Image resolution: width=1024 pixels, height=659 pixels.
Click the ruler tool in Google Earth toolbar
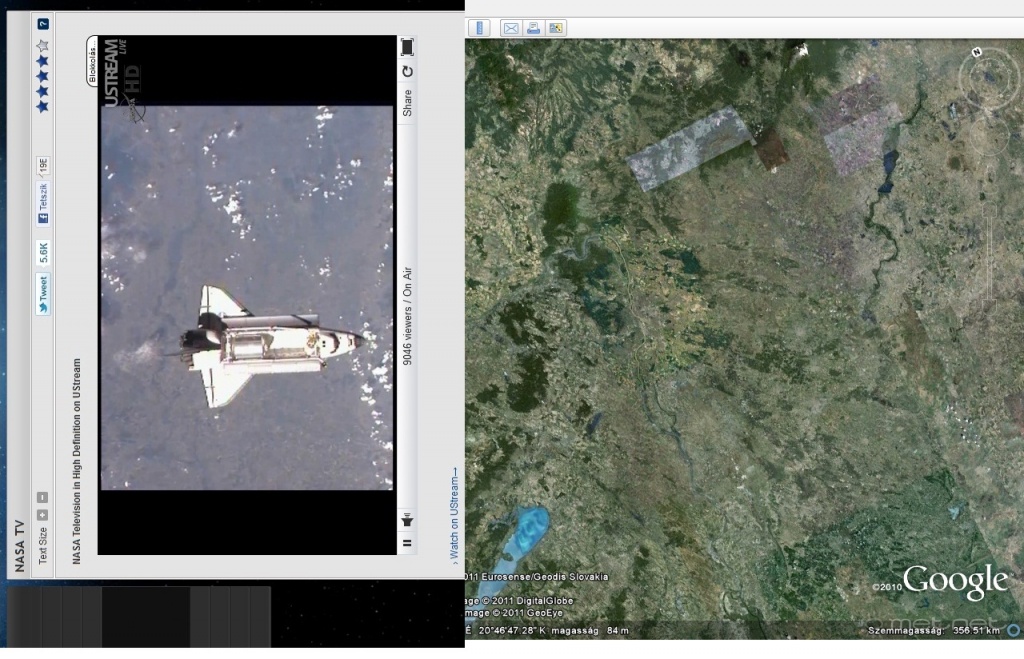(x=480, y=28)
